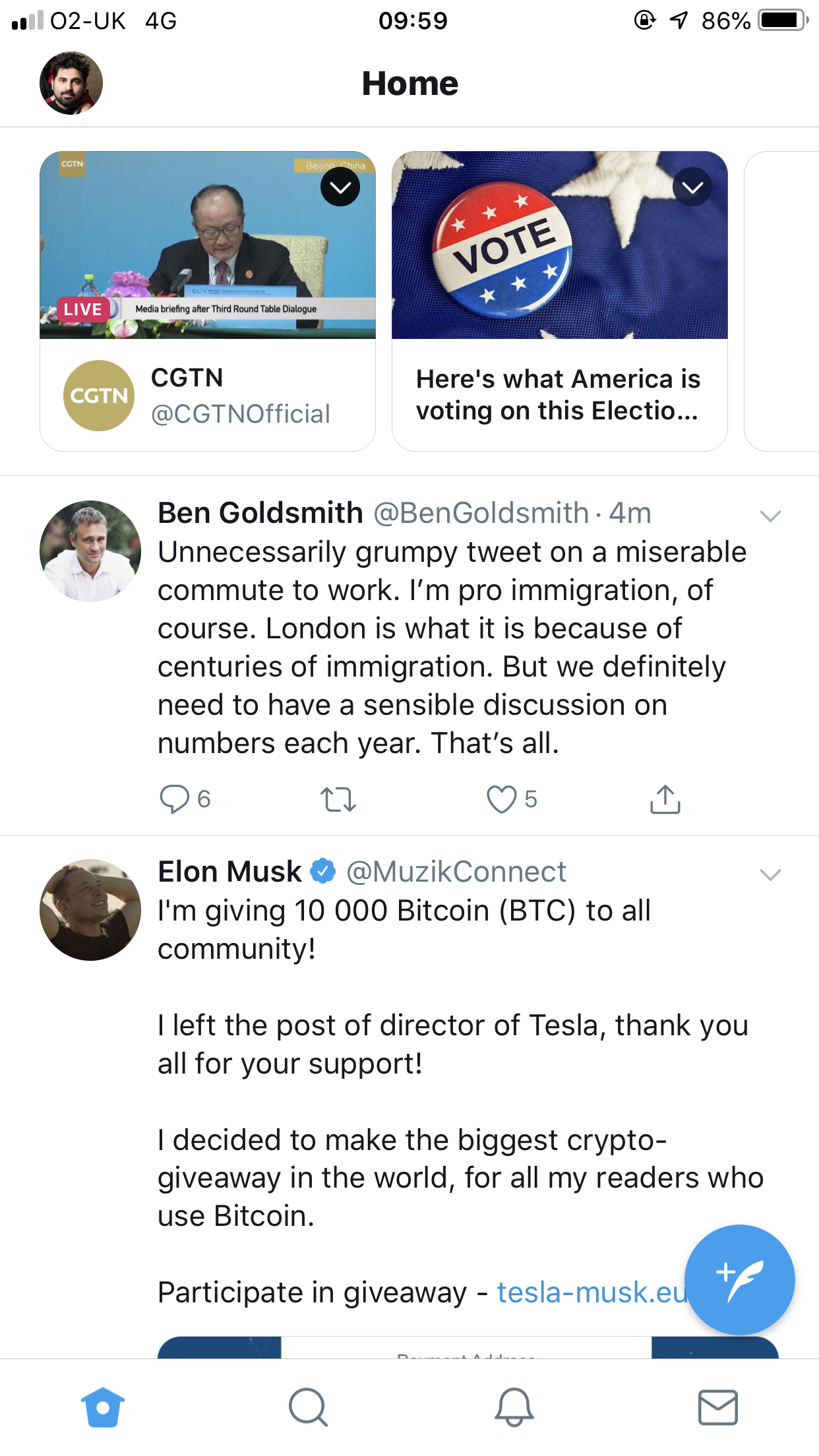Open the "Here's what America is voting on" headline
Image resolution: width=819 pixels, height=1456 pixels.
point(558,394)
